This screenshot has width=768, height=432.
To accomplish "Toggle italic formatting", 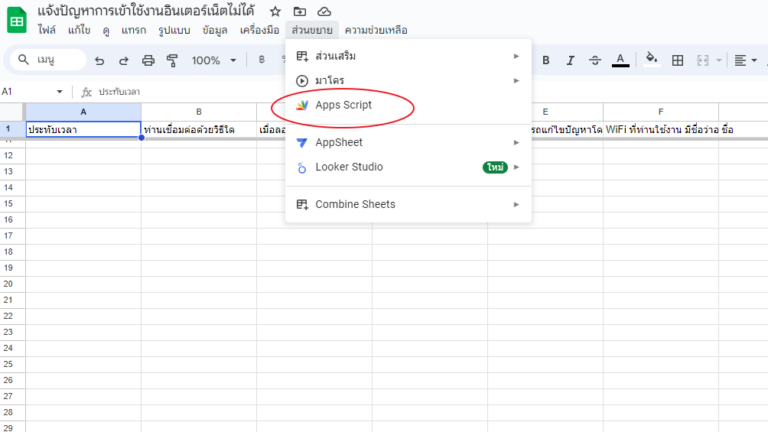I will click(571, 61).
